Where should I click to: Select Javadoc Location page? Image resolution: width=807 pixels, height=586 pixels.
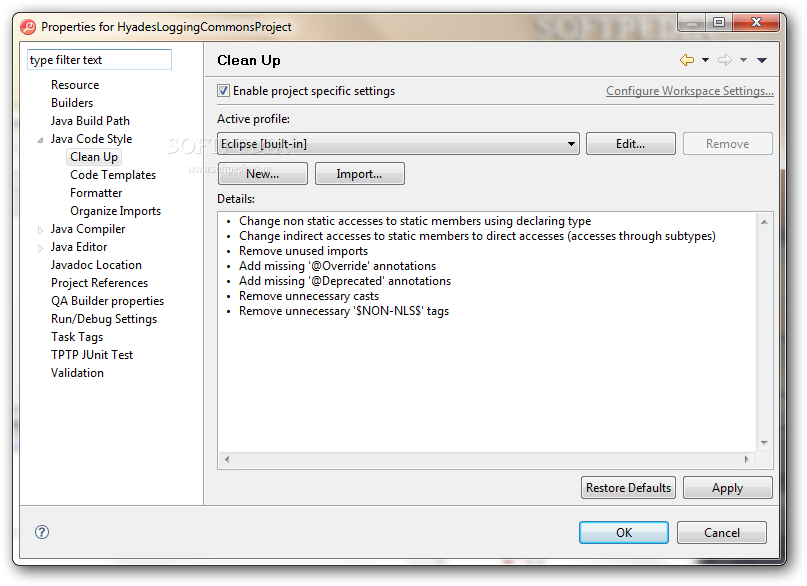[96, 265]
